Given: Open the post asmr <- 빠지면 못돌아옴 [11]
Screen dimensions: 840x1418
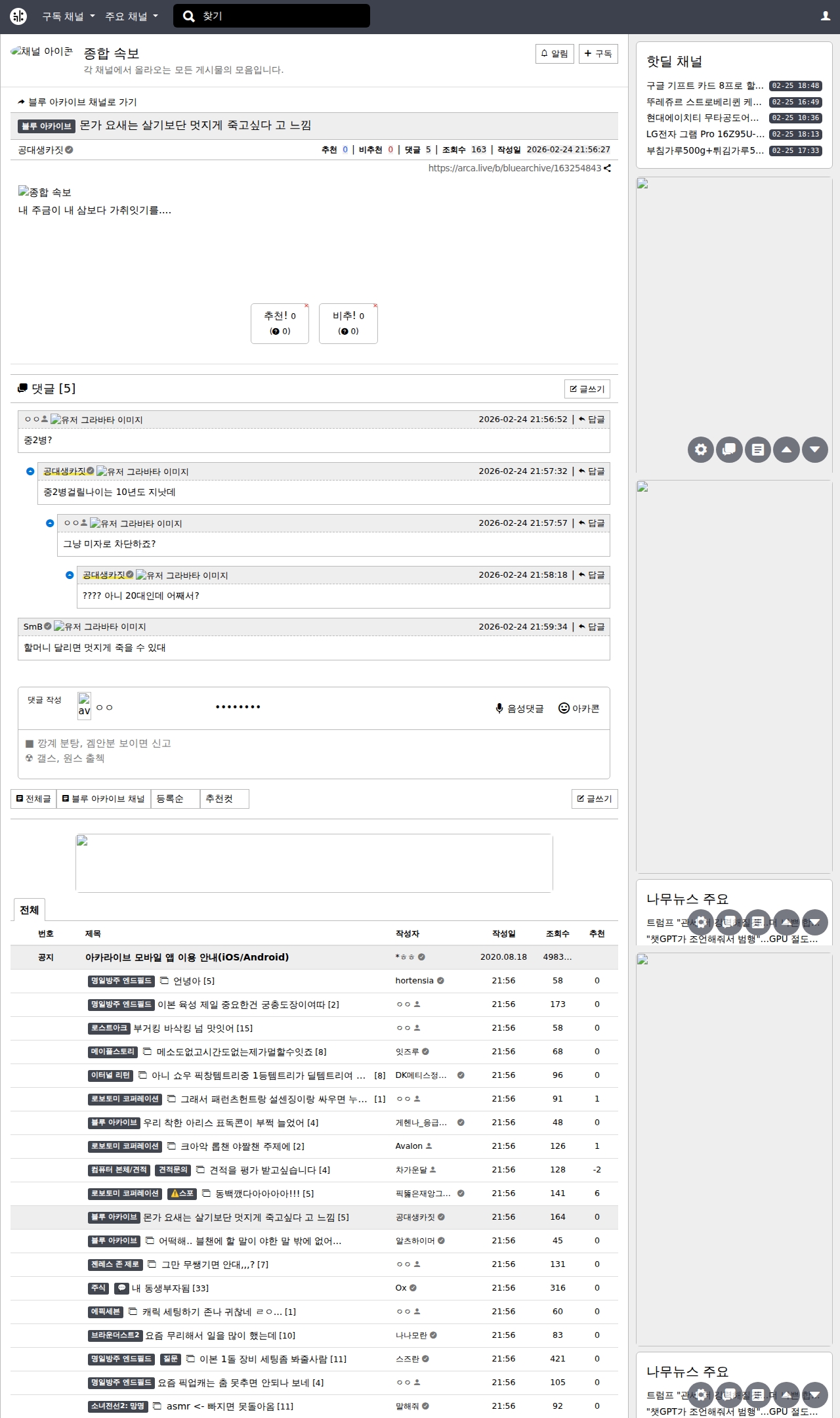Looking at the screenshot, I should coord(230,1407).
